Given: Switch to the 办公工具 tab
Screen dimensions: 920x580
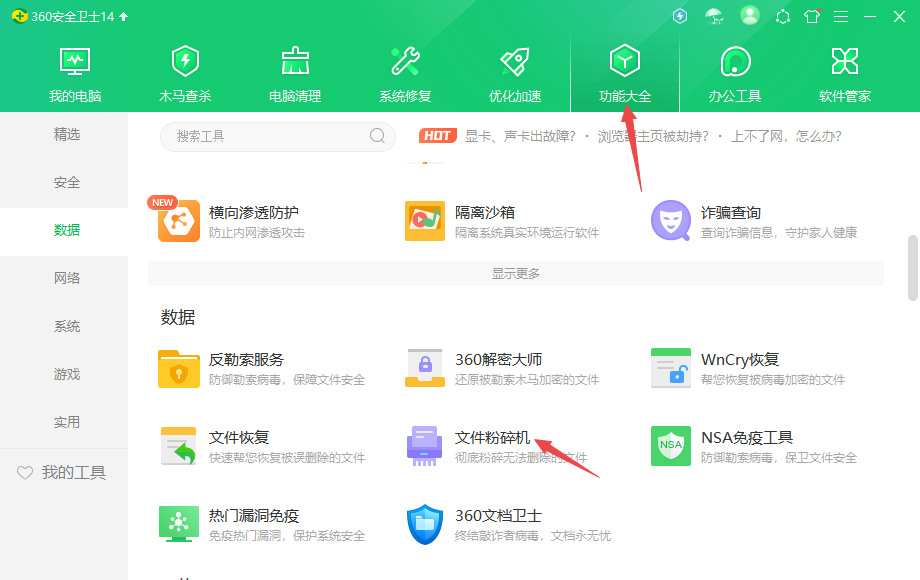Looking at the screenshot, I should (734, 70).
